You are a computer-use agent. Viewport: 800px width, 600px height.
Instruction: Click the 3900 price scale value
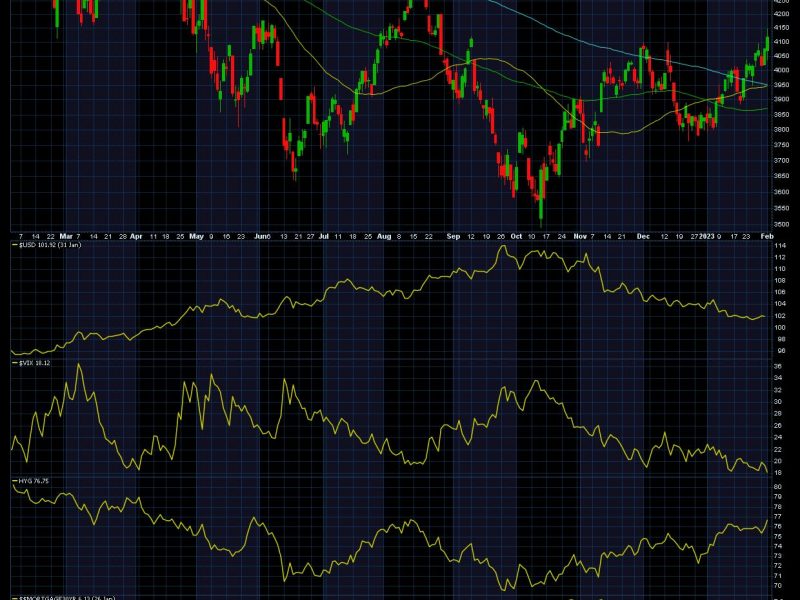pos(781,100)
